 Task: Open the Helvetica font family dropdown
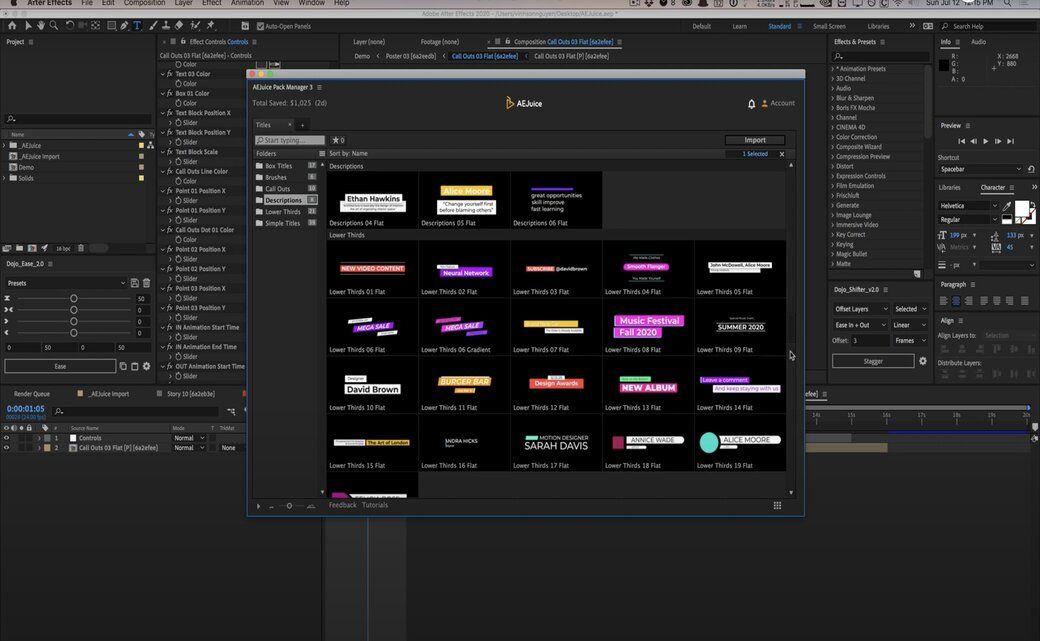968,206
